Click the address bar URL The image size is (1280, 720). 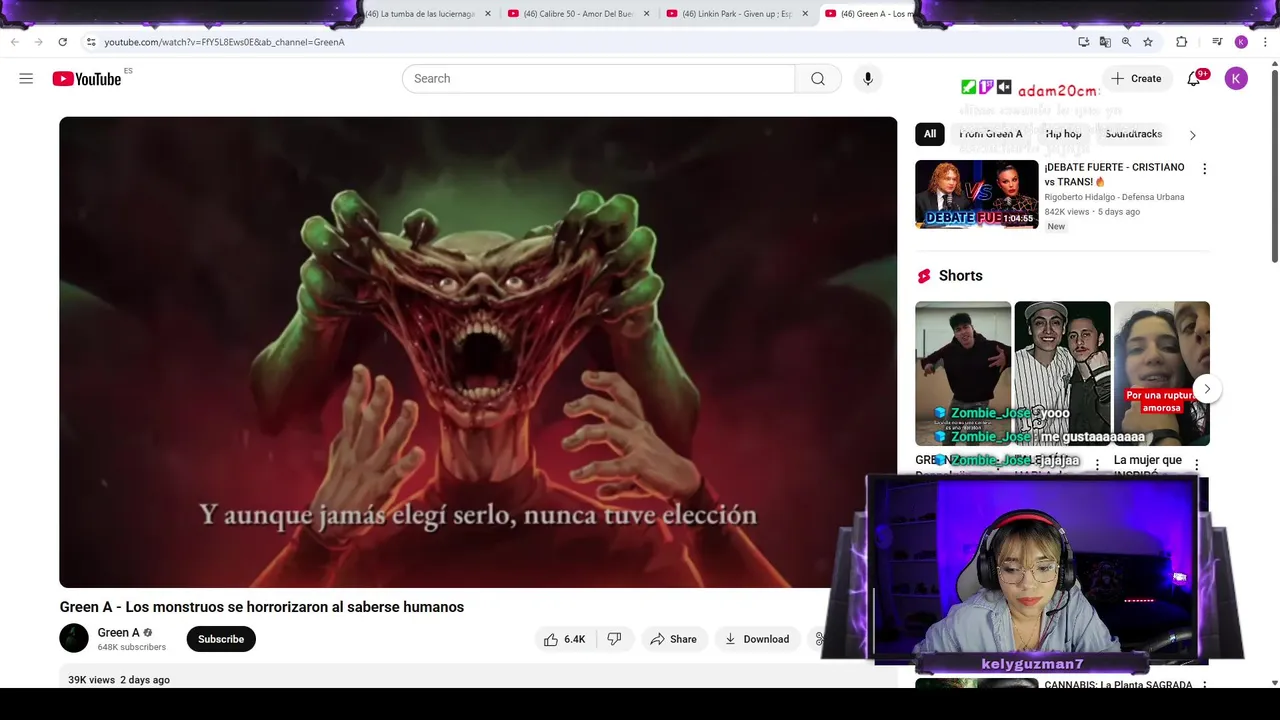point(224,42)
